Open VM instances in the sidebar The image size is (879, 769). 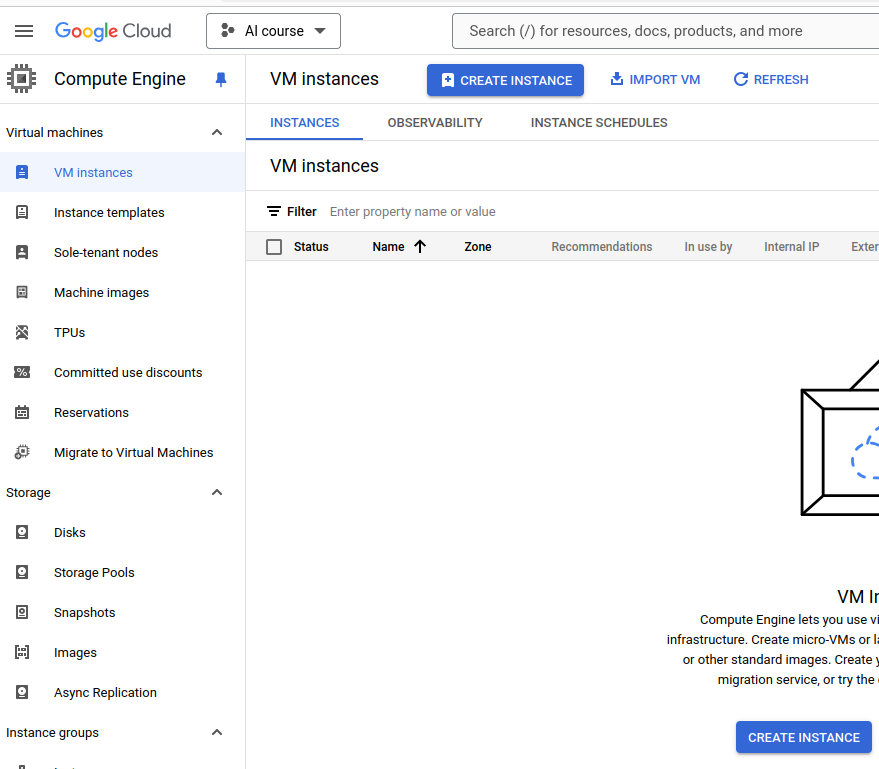93,173
